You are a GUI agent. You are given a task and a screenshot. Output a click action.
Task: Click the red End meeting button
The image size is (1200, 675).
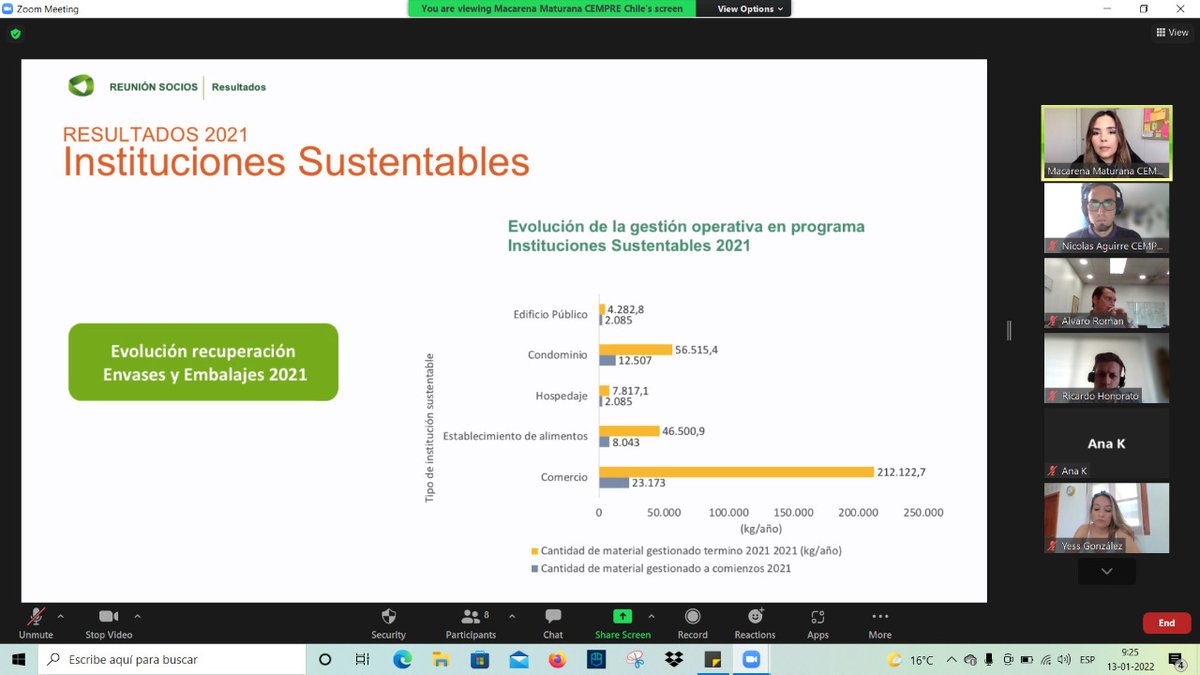(1166, 623)
